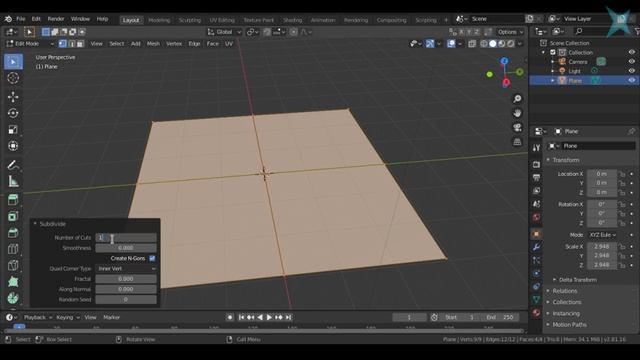640x360 pixels.
Task: Expand the Delta Transform panel
Action: [554, 280]
